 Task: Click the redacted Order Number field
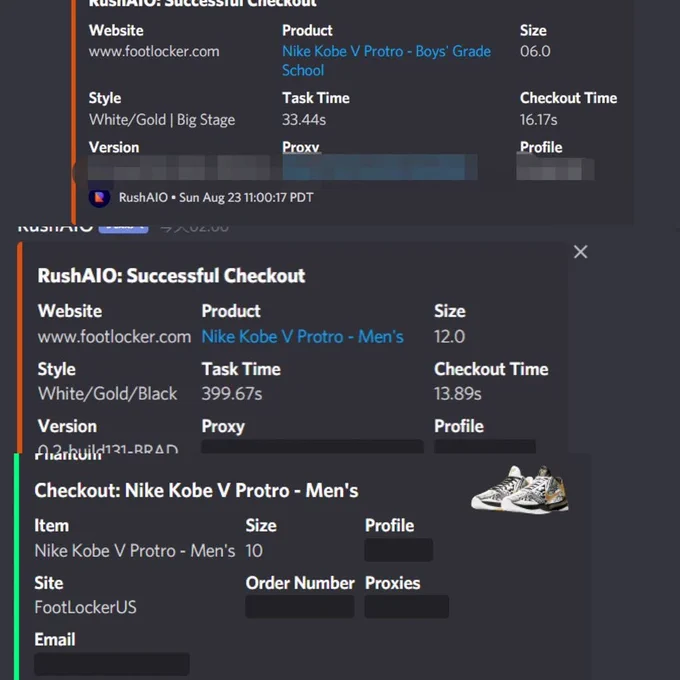coord(300,606)
